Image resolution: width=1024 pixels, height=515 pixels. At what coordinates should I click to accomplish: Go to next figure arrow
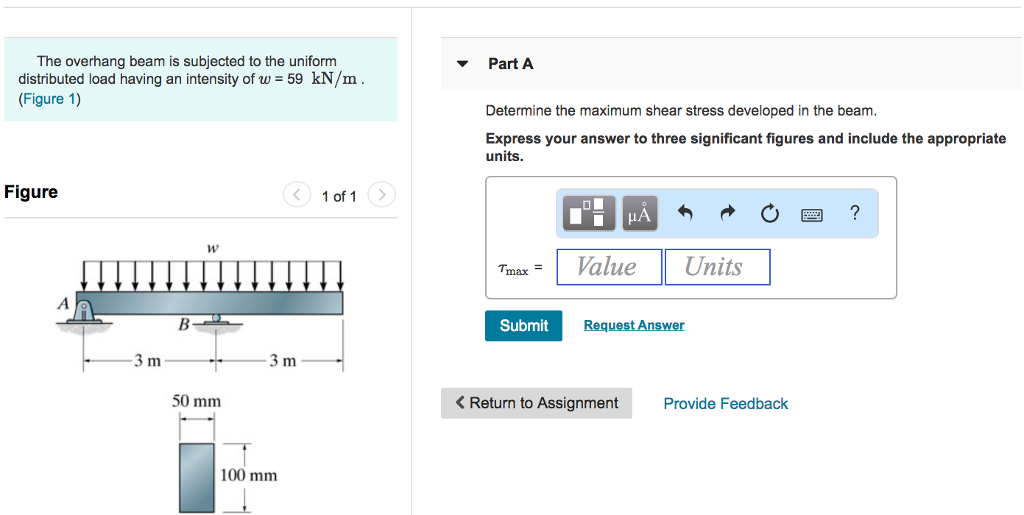pyautogui.click(x=381, y=195)
